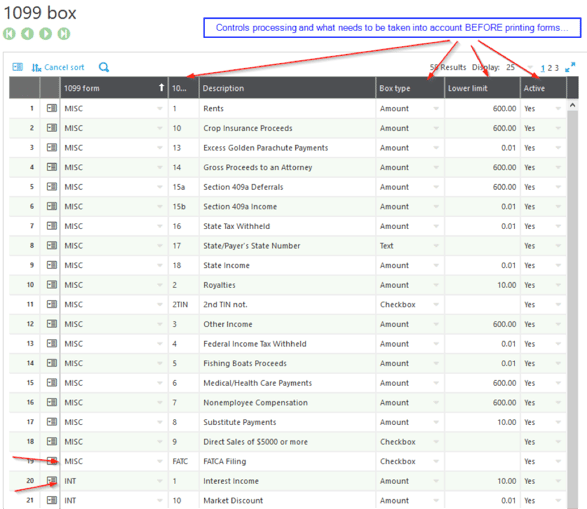Go to results page 3
The height and width of the screenshot is (509, 587).
tap(557, 68)
